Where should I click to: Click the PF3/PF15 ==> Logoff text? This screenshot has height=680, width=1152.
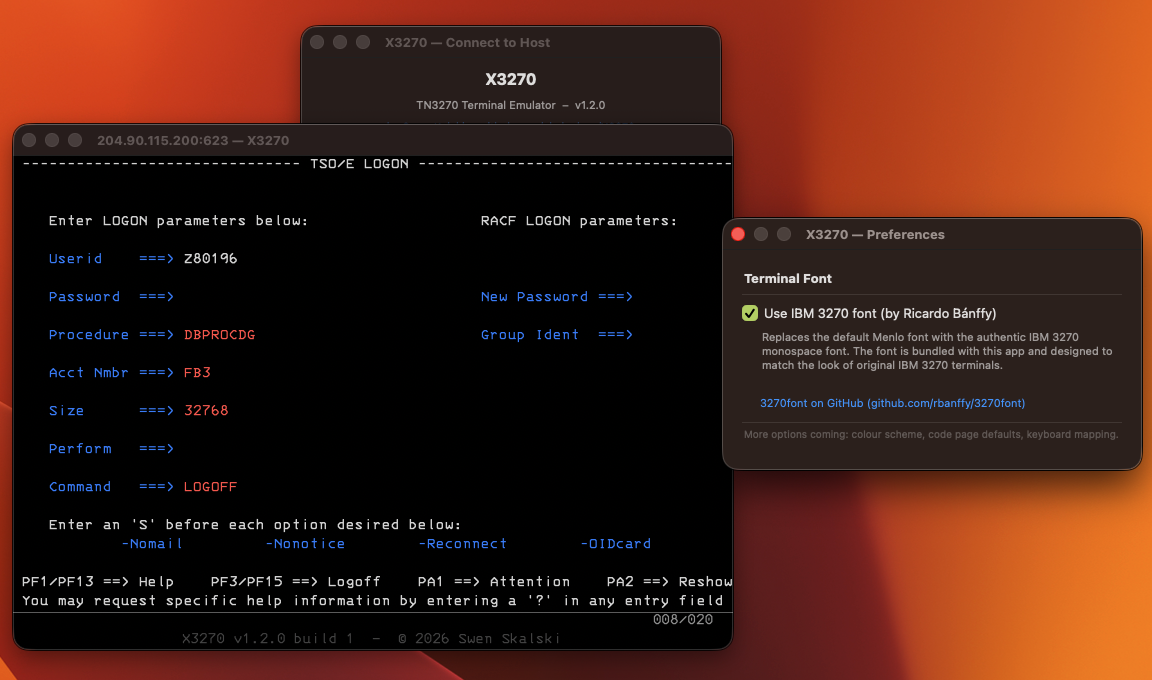click(295, 582)
